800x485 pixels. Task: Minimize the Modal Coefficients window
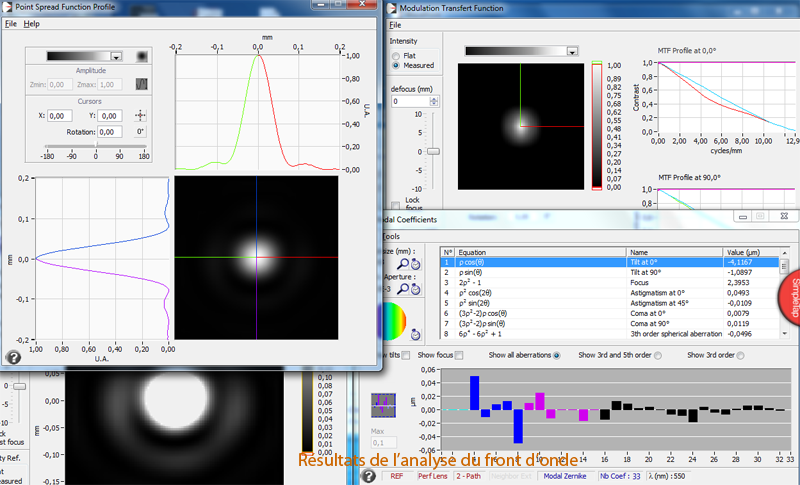[x=743, y=217]
